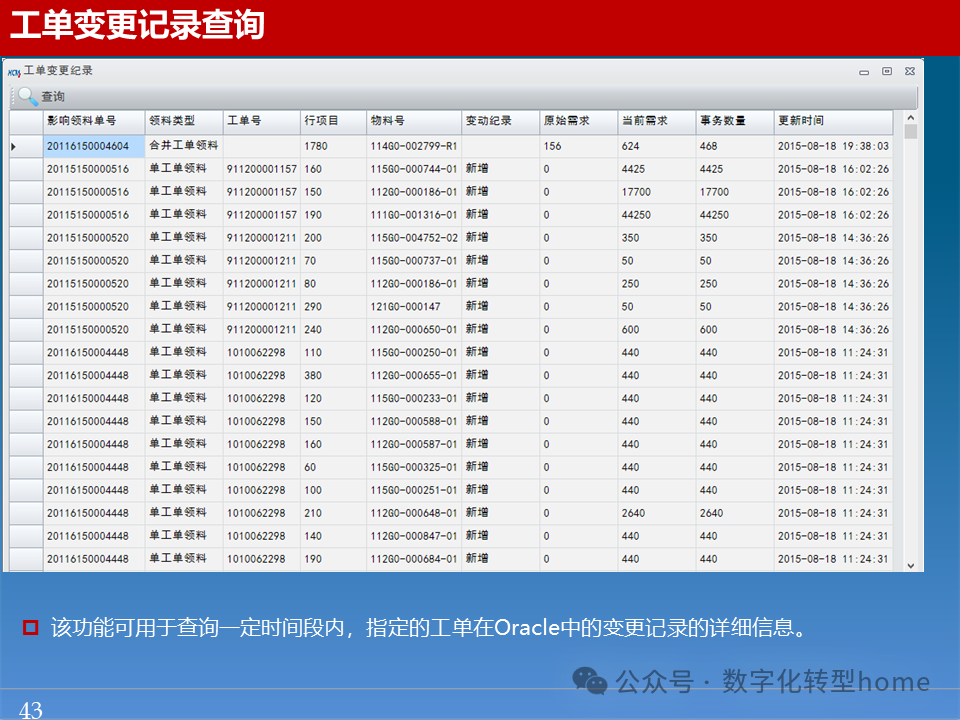Screen dimensions: 960x720
Task: Click material number 112G0-000650-01
Action: (413, 329)
